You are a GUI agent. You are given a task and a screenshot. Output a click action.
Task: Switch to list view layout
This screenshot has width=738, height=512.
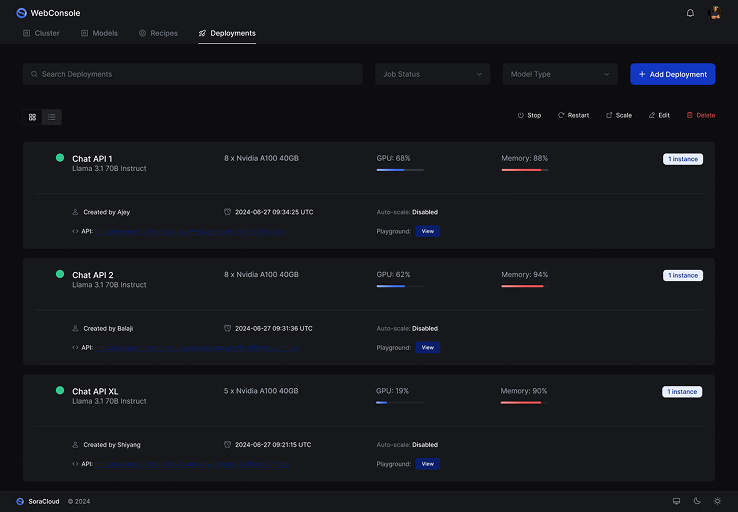(52, 117)
